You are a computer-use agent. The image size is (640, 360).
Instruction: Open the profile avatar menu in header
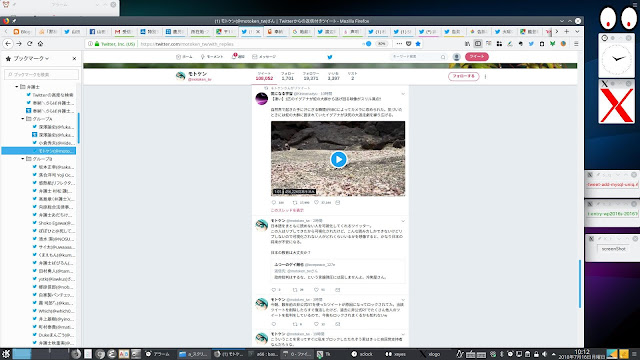tap(457, 57)
